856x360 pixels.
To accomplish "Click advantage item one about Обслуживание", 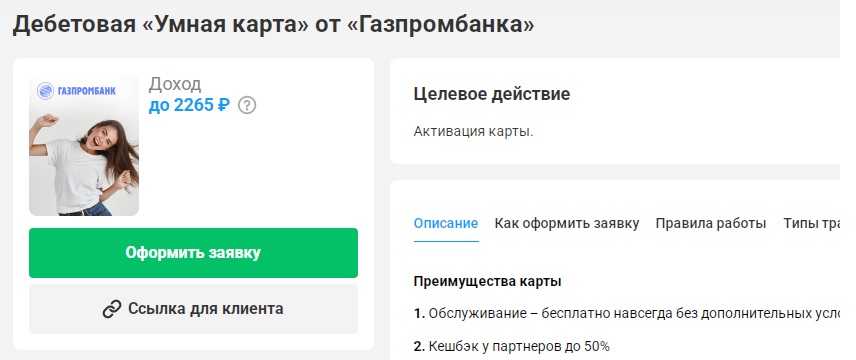I will pyautogui.click(x=626, y=314).
